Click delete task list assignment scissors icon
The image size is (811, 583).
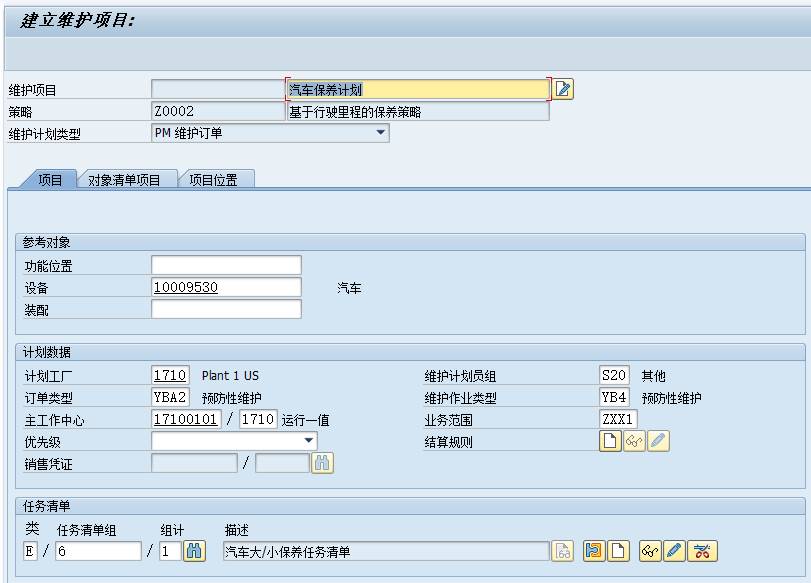pos(702,551)
